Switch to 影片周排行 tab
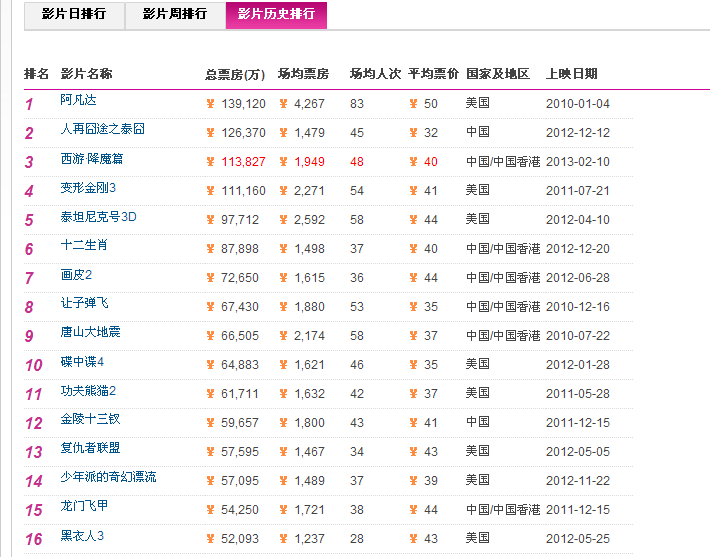The width and height of the screenshot is (710, 557). click(175, 15)
